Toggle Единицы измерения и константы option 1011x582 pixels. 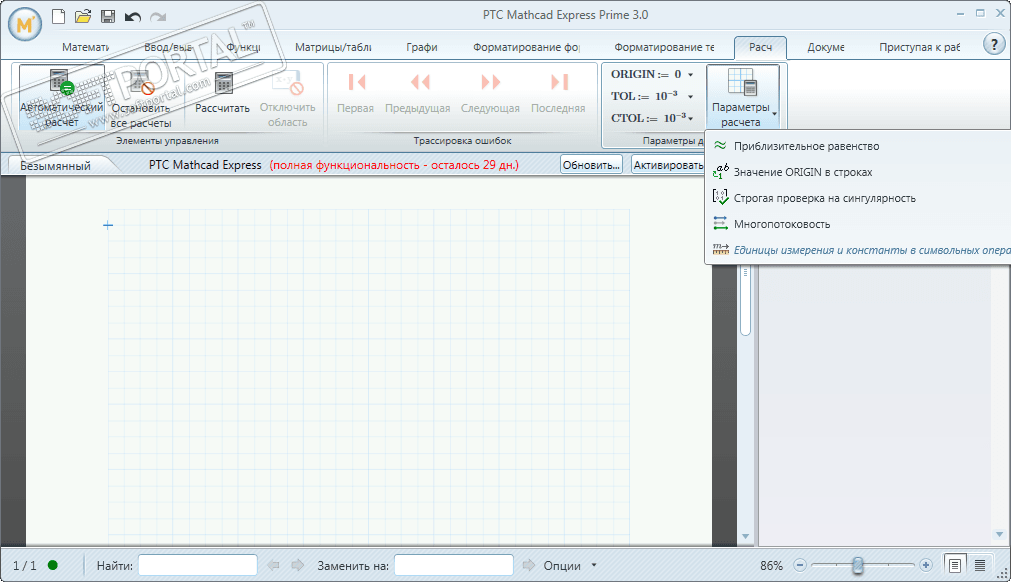click(859, 250)
